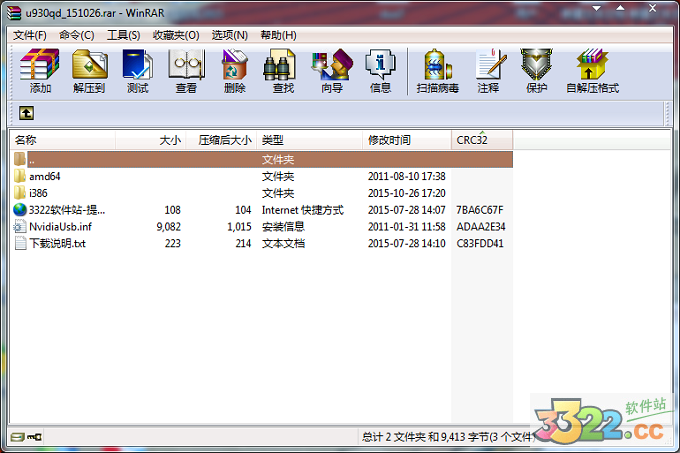
Task: Click the status bar drive icon
Action: pyautogui.click(x=17, y=437)
